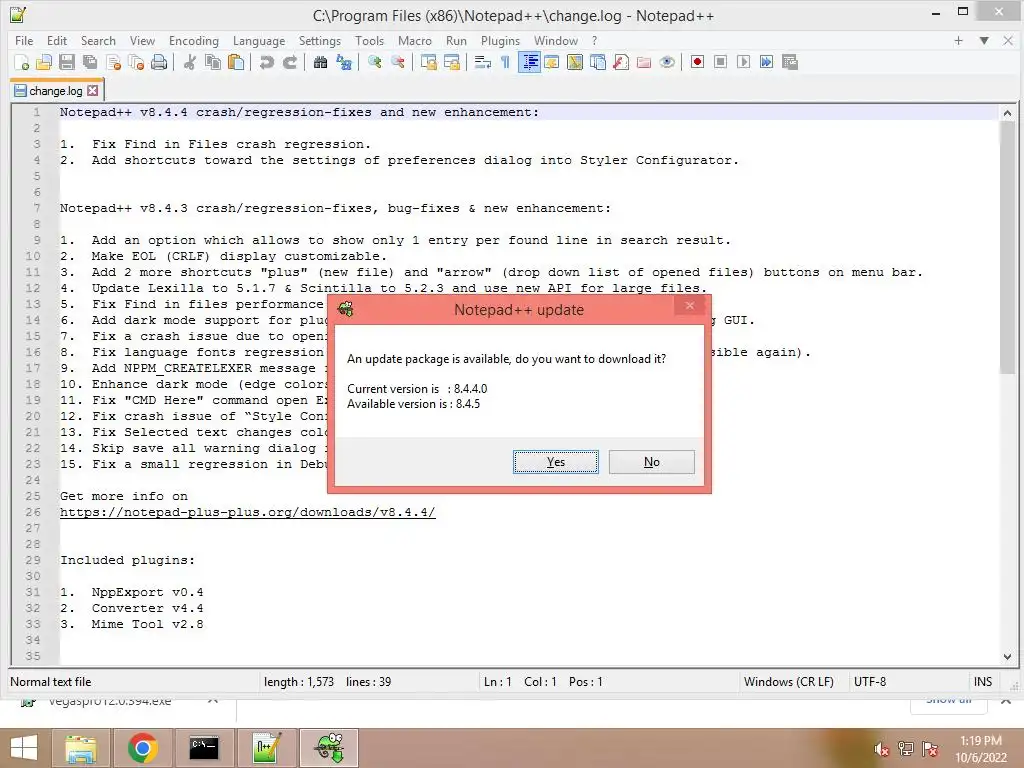Click the Close document toolbar icon
The width and height of the screenshot is (1024, 768).
pyautogui.click(x=114, y=62)
